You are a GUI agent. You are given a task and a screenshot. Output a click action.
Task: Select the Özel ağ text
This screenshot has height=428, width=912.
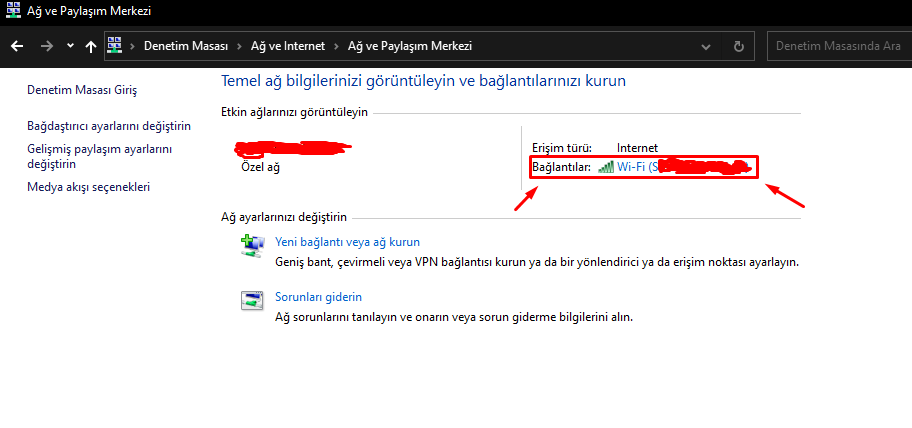(x=260, y=167)
